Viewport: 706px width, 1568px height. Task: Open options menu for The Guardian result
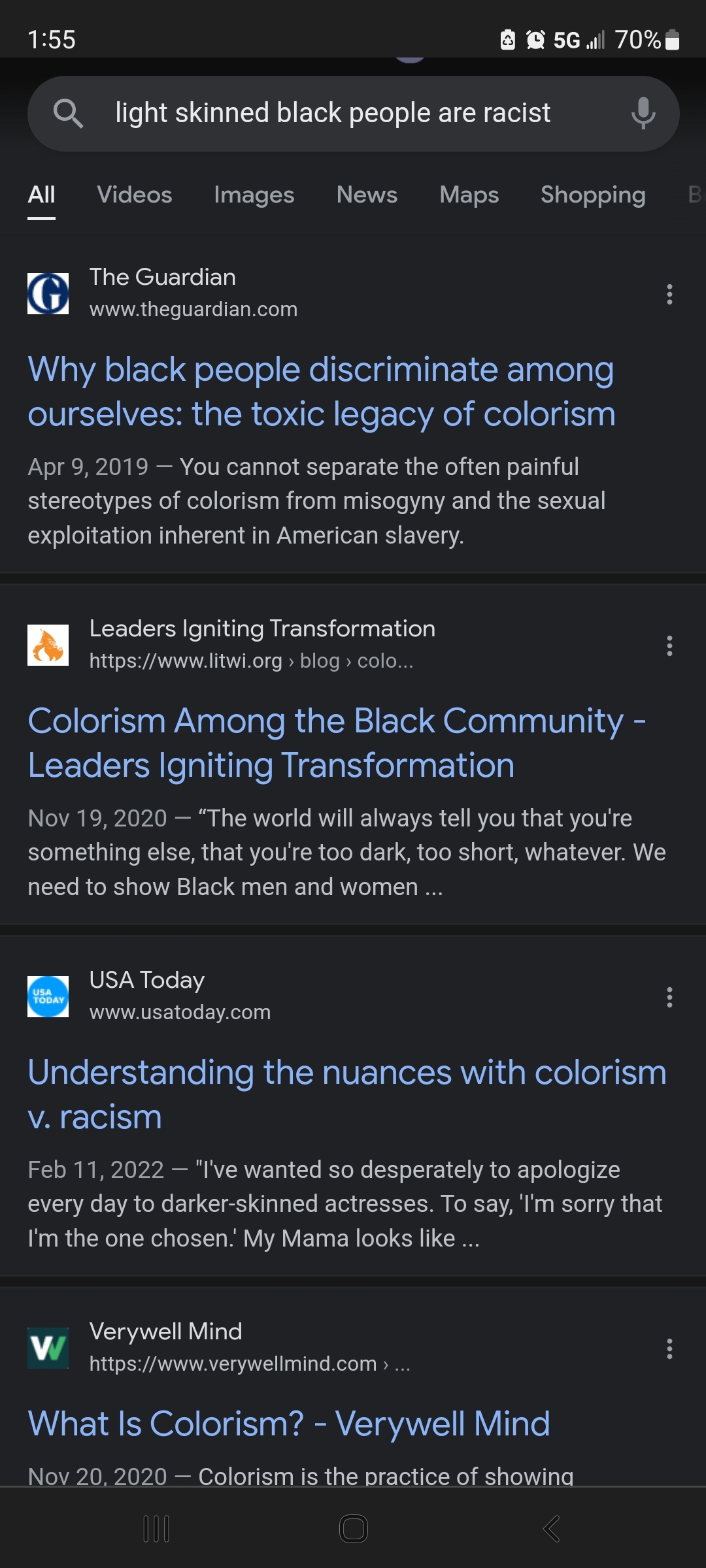click(669, 295)
